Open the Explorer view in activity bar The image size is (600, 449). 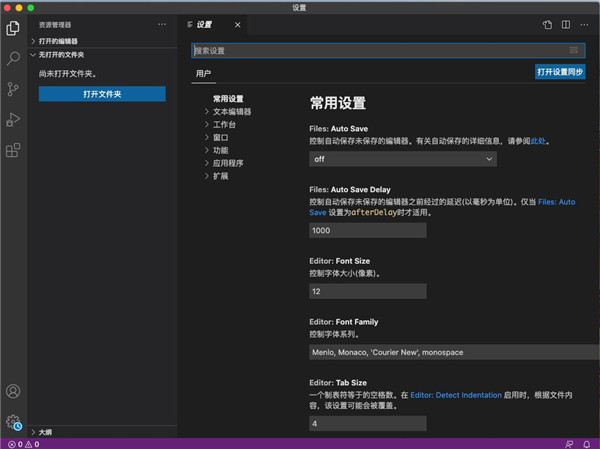pos(13,28)
